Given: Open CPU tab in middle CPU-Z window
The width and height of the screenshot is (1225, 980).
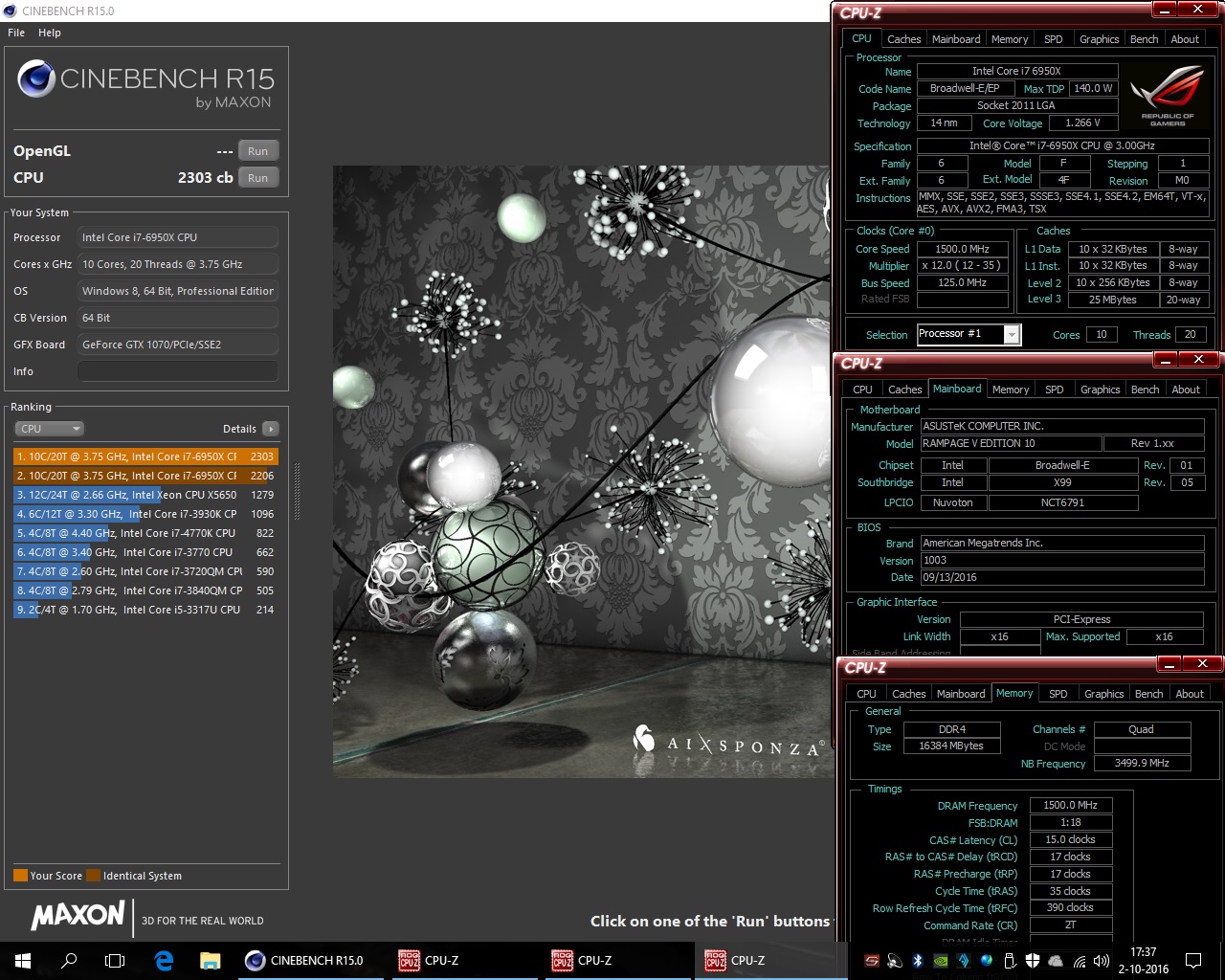Looking at the screenshot, I should pos(862,390).
